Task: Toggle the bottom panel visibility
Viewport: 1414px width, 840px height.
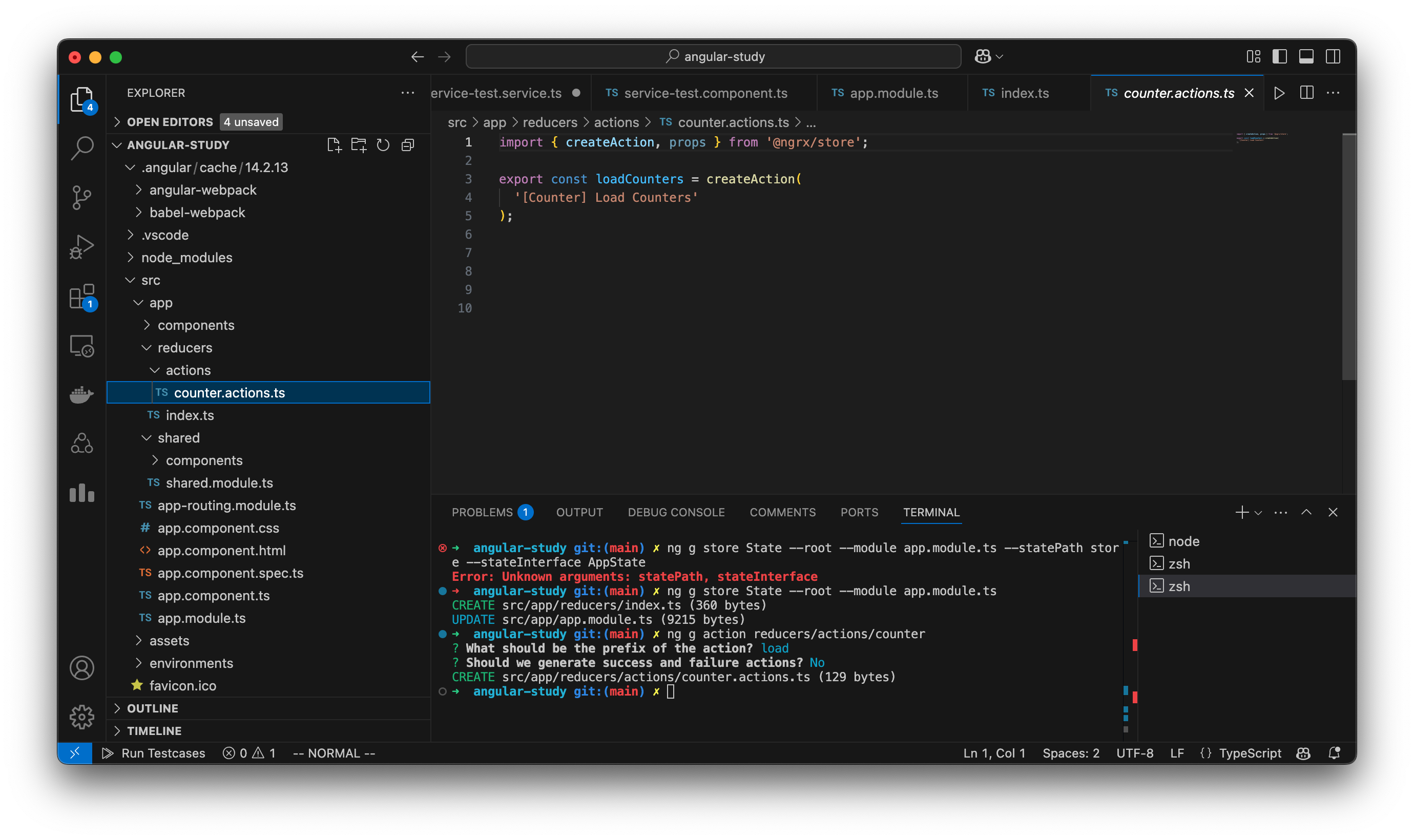Action: point(1305,56)
